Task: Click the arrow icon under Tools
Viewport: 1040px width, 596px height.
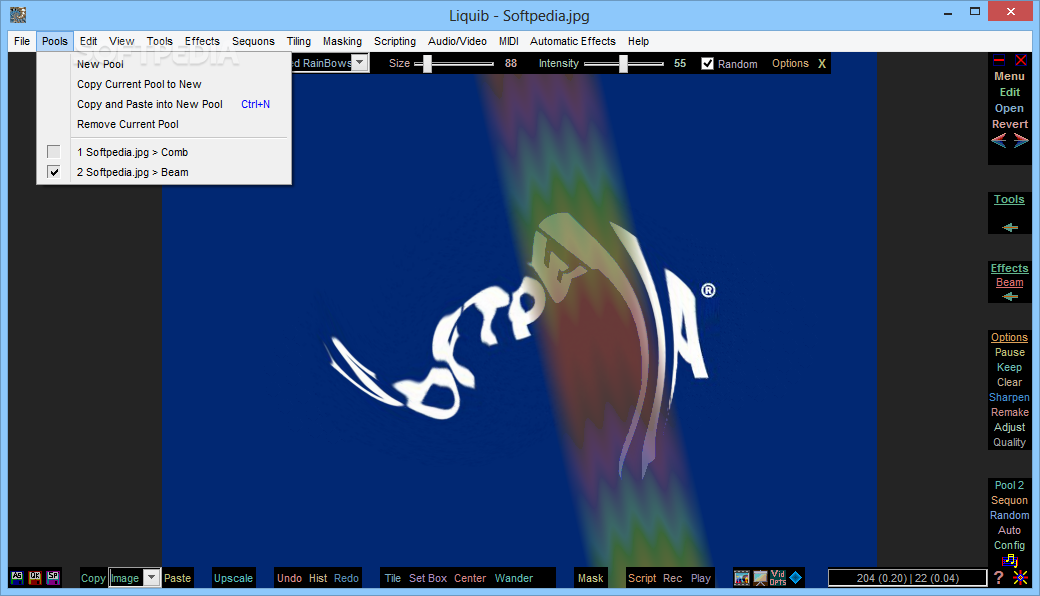Action: (1009, 227)
